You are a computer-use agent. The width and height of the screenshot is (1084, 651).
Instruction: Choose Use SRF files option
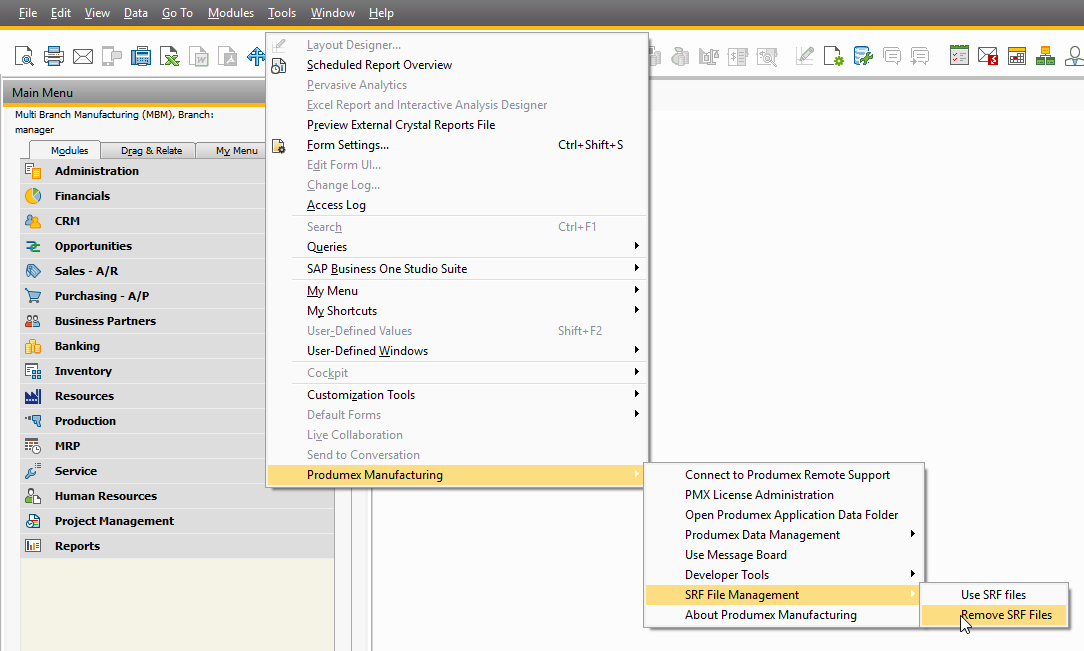[993, 595]
